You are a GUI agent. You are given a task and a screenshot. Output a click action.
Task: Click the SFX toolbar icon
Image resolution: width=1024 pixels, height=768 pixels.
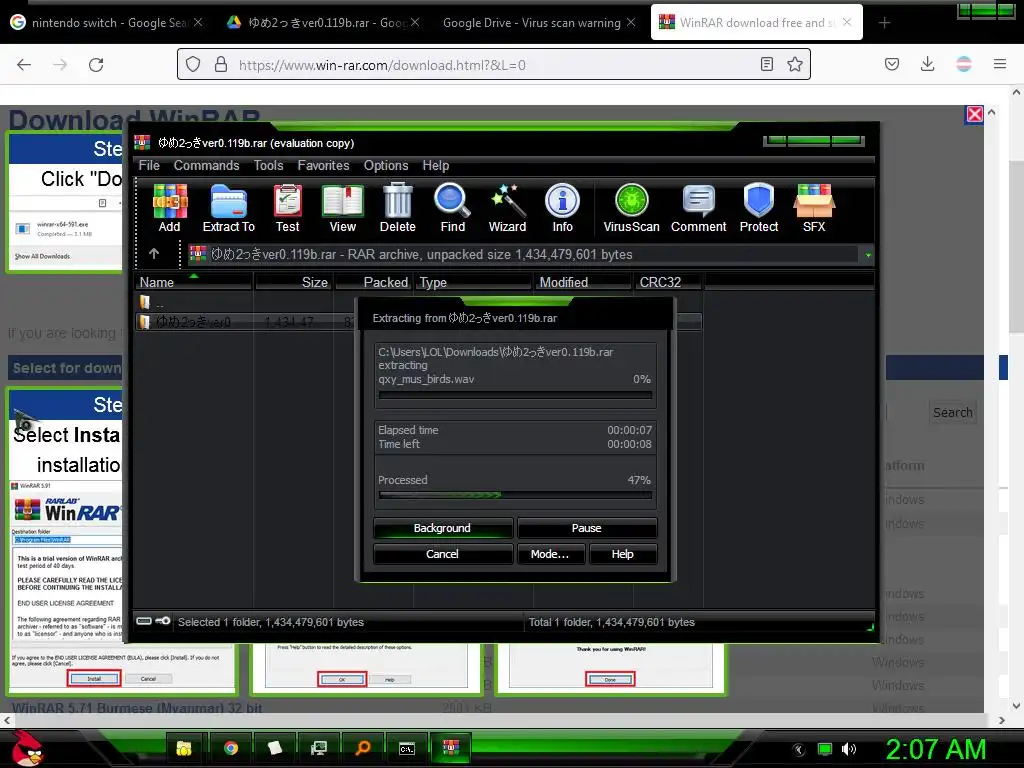point(814,208)
